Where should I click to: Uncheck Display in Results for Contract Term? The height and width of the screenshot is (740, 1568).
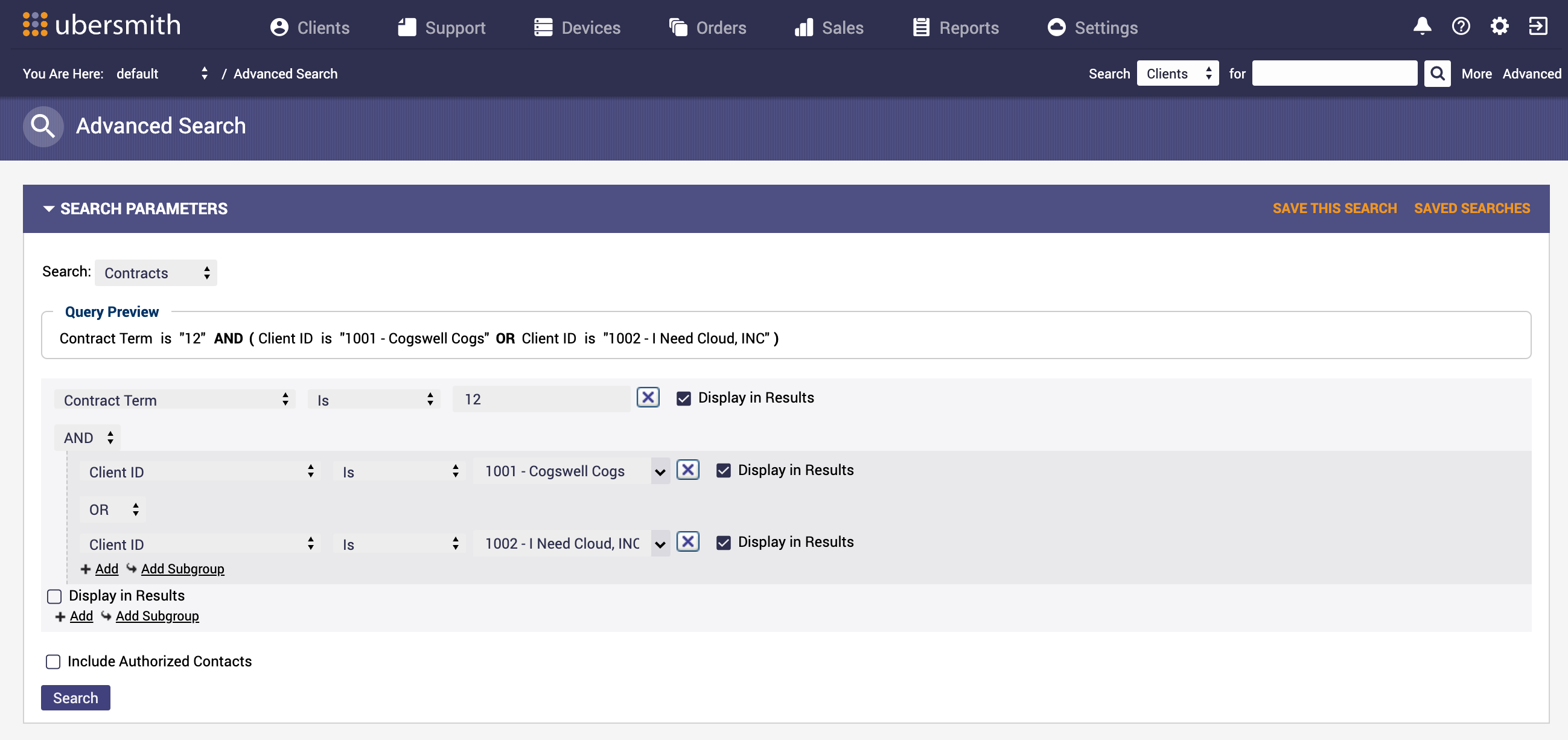point(684,398)
